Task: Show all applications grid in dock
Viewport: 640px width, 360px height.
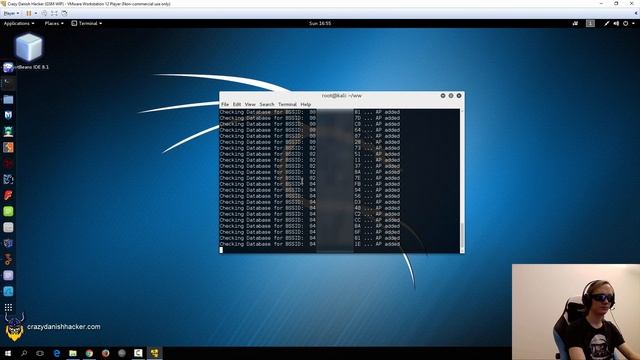Action: pos(8,307)
